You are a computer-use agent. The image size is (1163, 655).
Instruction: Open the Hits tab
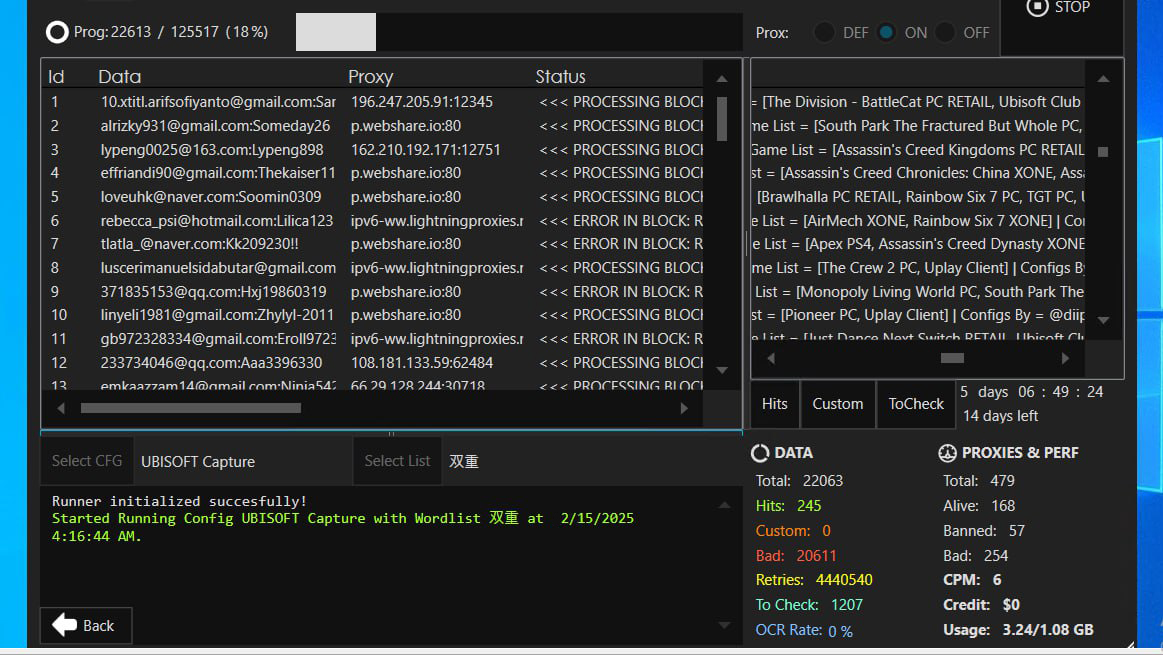(x=774, y=404)
